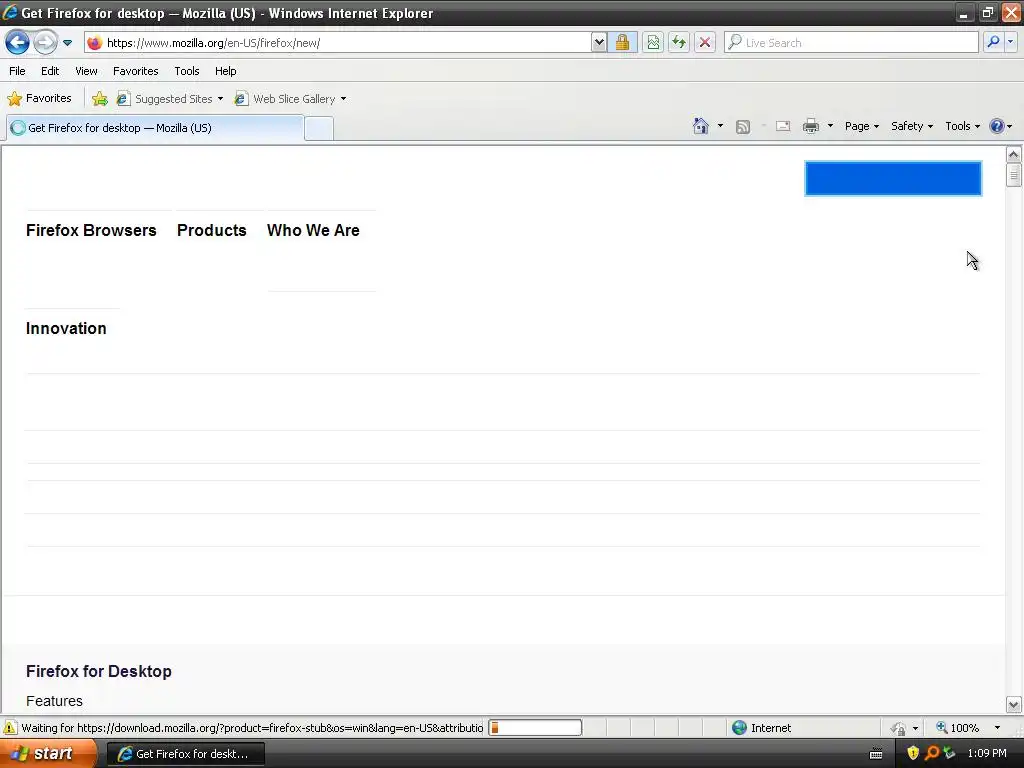Viewport: 1024px width, 768px height.
Task: Open the recent pages dropdown arrow
Action: (67, 43)
